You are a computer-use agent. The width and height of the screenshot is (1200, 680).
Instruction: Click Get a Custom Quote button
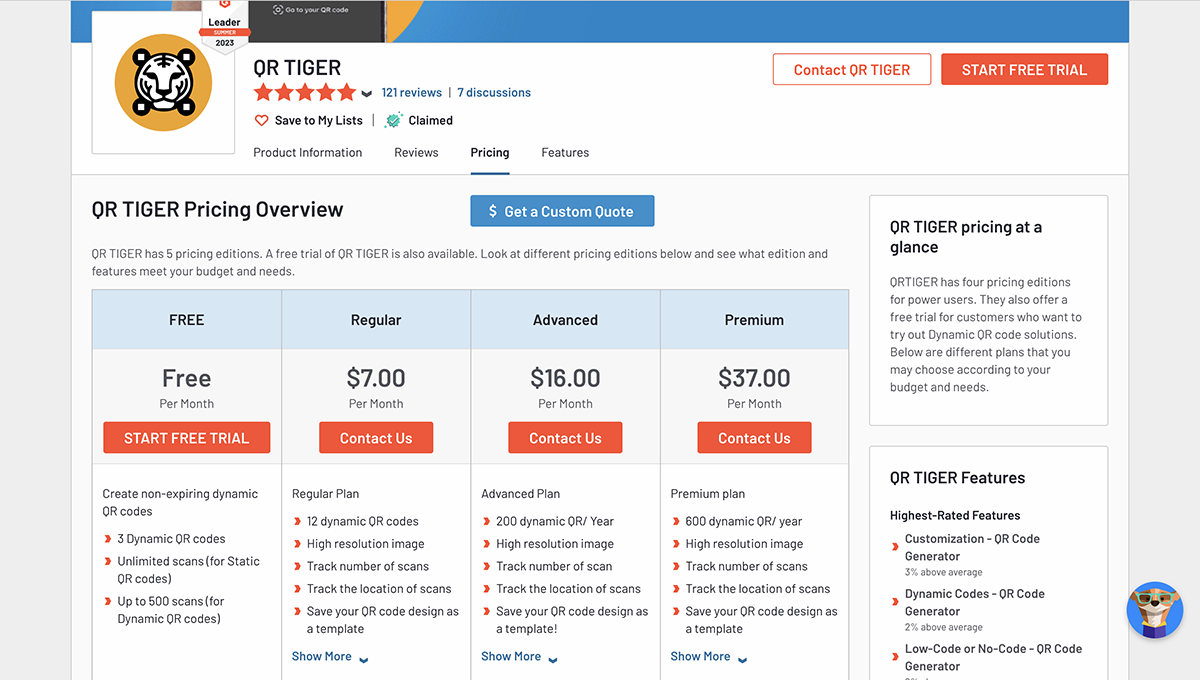(562, 211)
